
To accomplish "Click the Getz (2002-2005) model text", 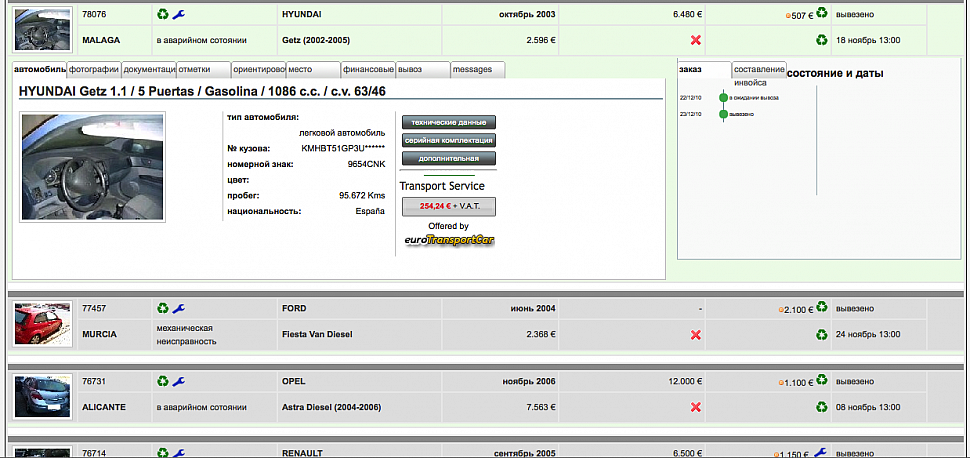I will (x=315, y=40).
